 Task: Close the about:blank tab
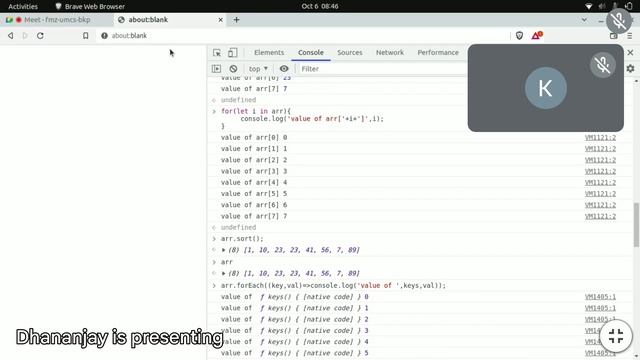pos(220,20)
